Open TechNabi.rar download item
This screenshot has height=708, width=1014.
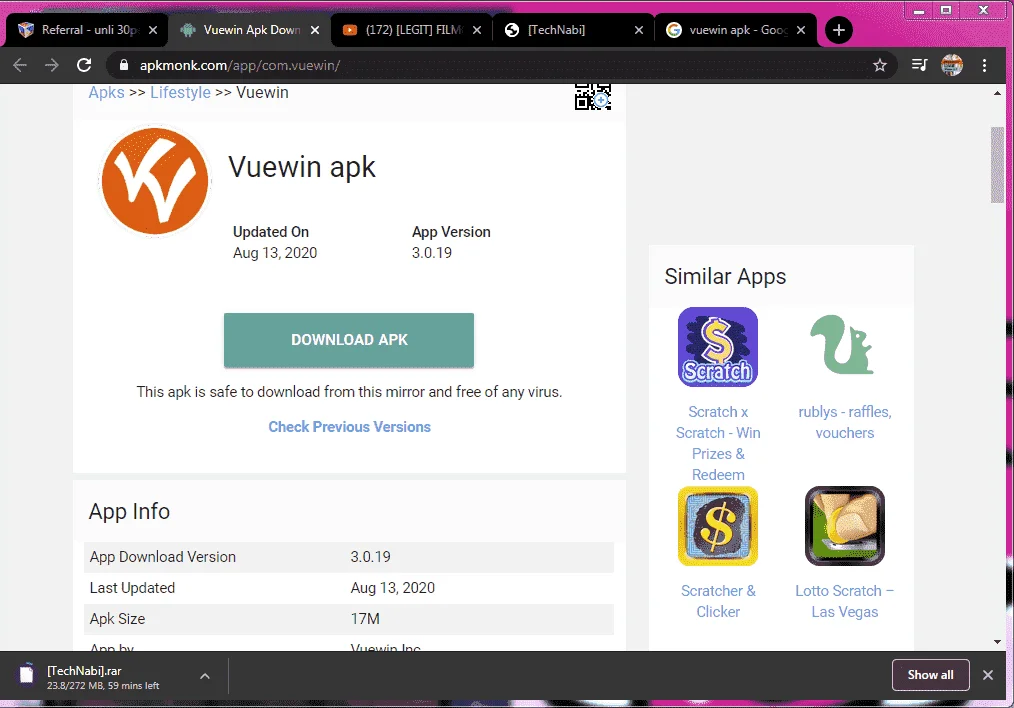point(113,677)
